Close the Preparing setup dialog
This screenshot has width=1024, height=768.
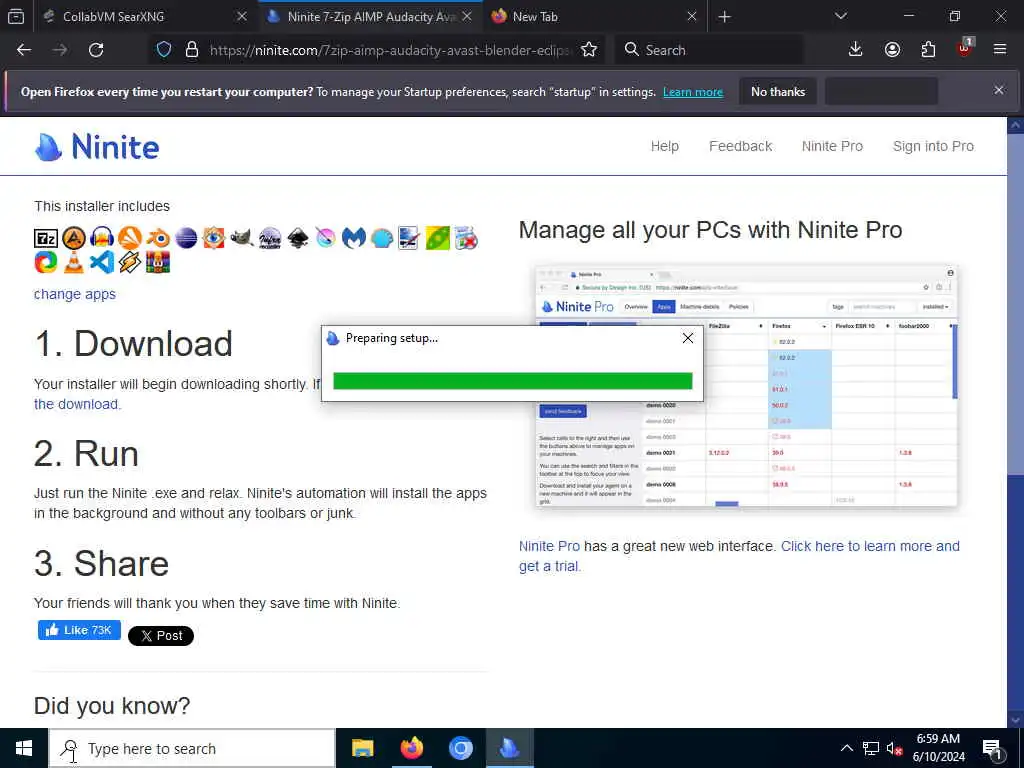click(x=688, y=338)
